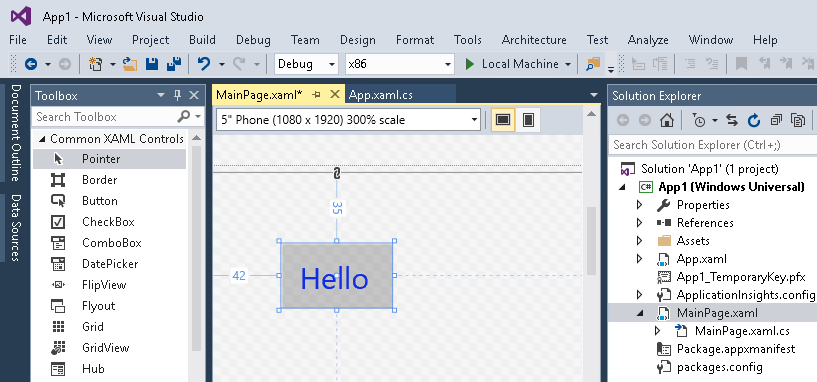Open the Toolbox window options dropdown

click(x=161, y=95)
